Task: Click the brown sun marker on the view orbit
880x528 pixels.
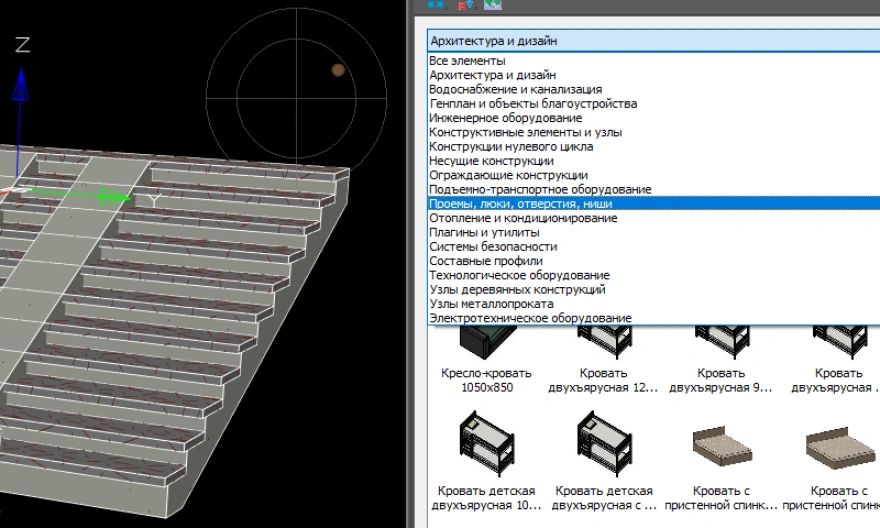Action: pyautogui.click(x=338, y=70)
